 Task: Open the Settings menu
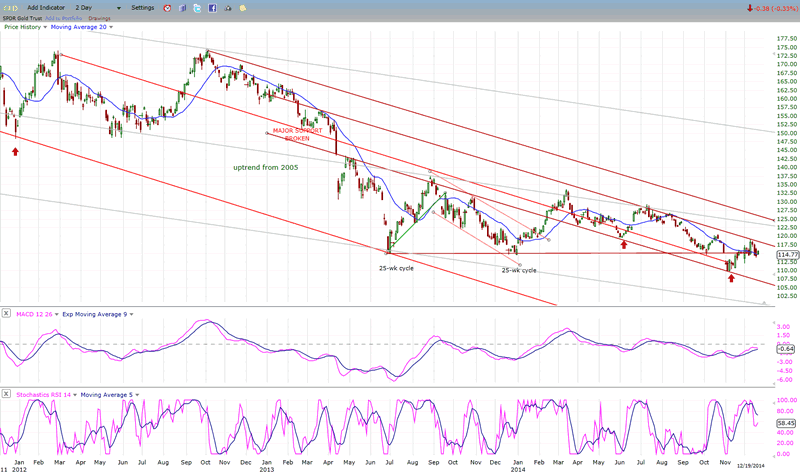(x=143, y=8)
